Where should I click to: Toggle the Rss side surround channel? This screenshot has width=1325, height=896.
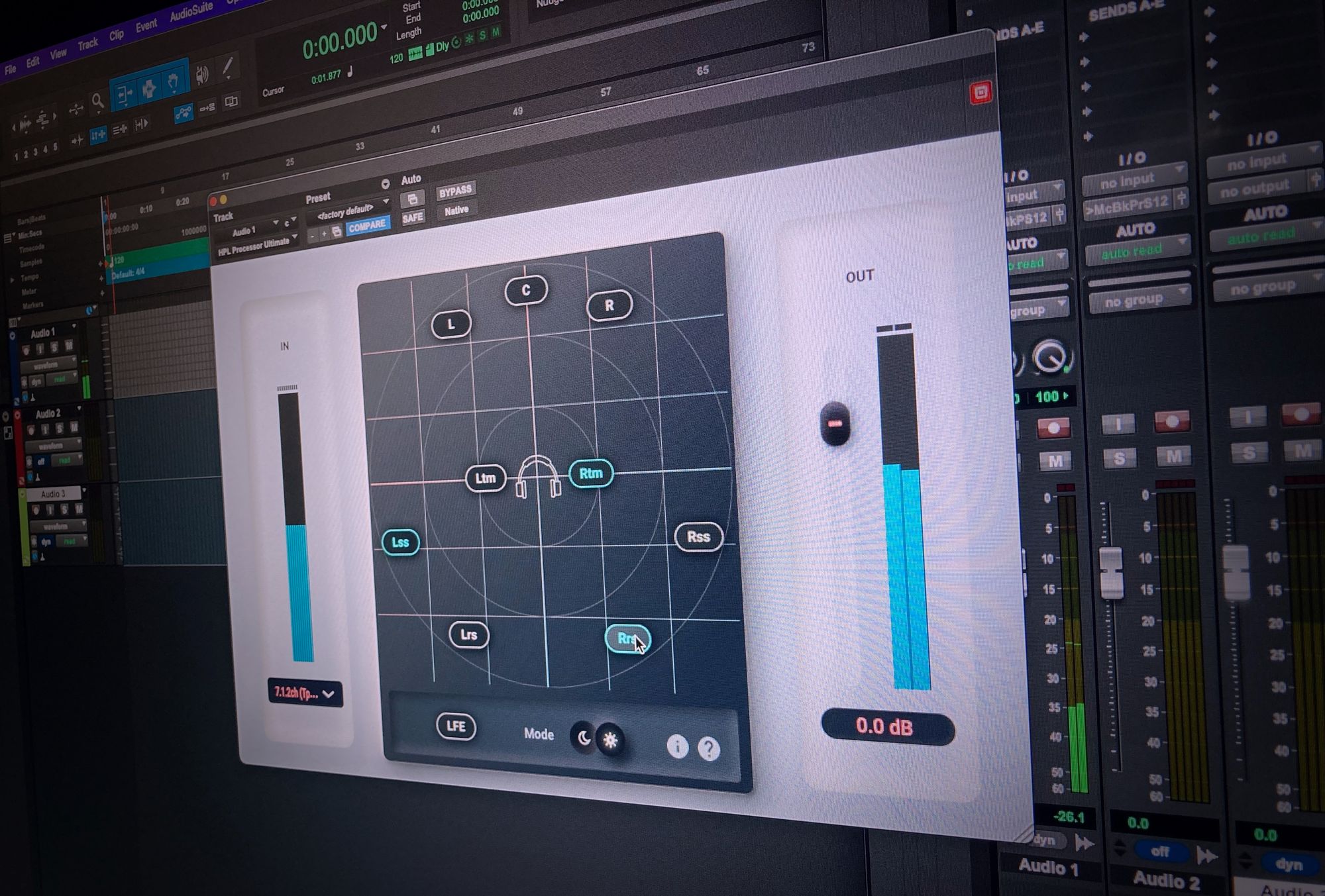698,536
